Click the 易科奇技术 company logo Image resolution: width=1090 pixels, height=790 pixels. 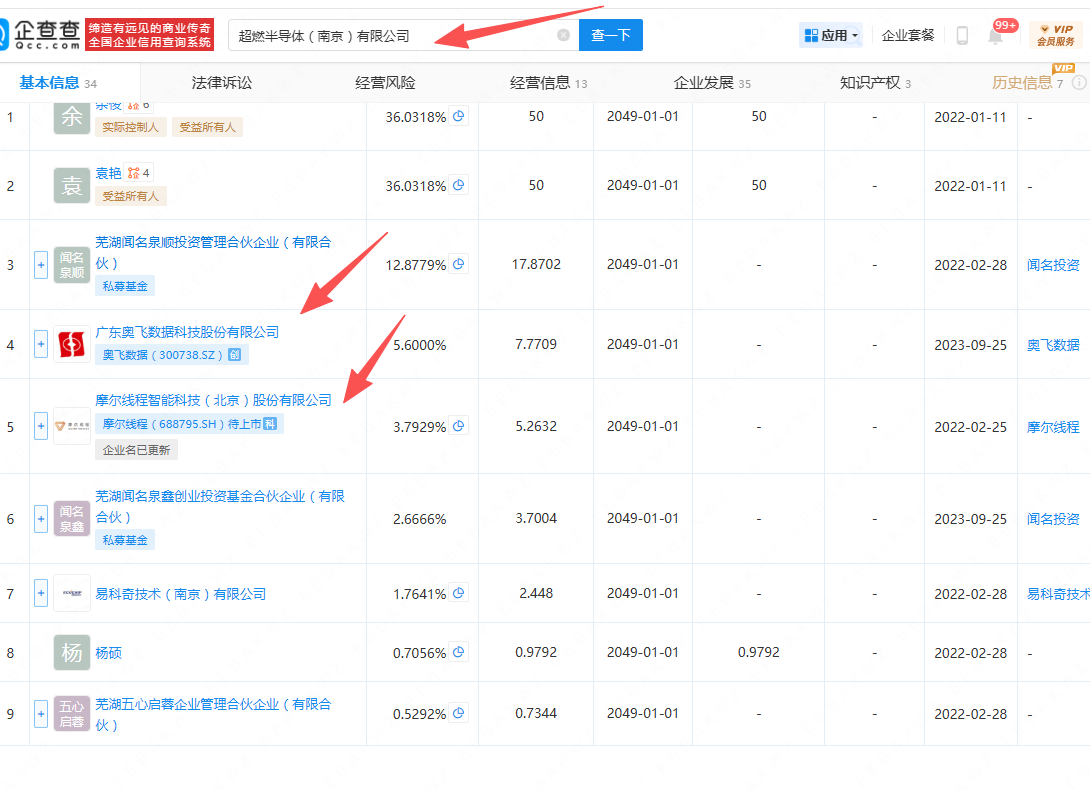tap(72, 593)
